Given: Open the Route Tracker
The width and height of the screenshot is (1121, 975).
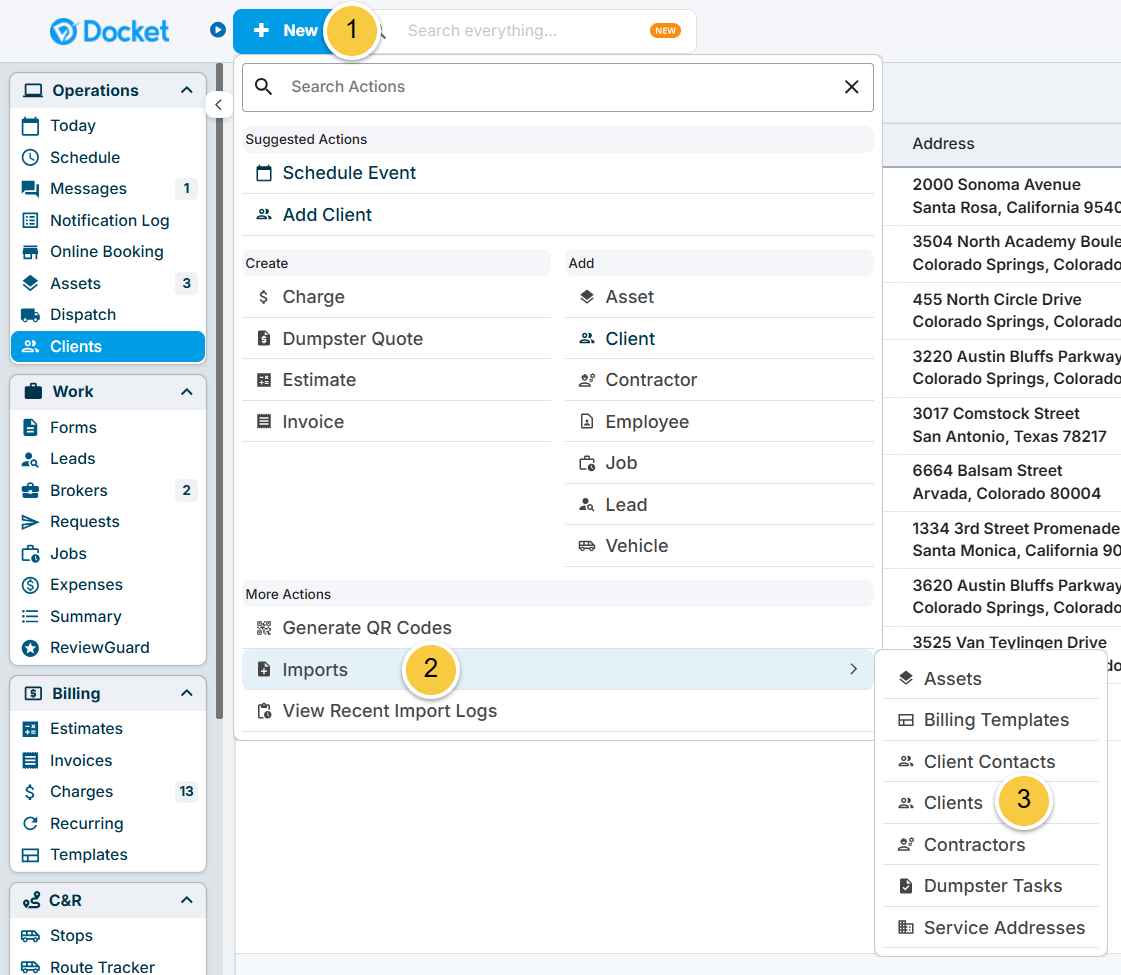Looking at the screenshot, I should tap(102, 965).
